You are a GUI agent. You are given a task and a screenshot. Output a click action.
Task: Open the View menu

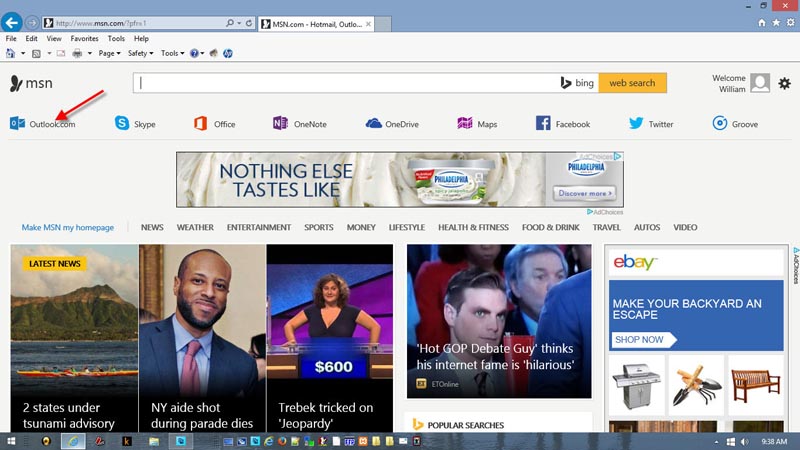click(x=54, y=38)
